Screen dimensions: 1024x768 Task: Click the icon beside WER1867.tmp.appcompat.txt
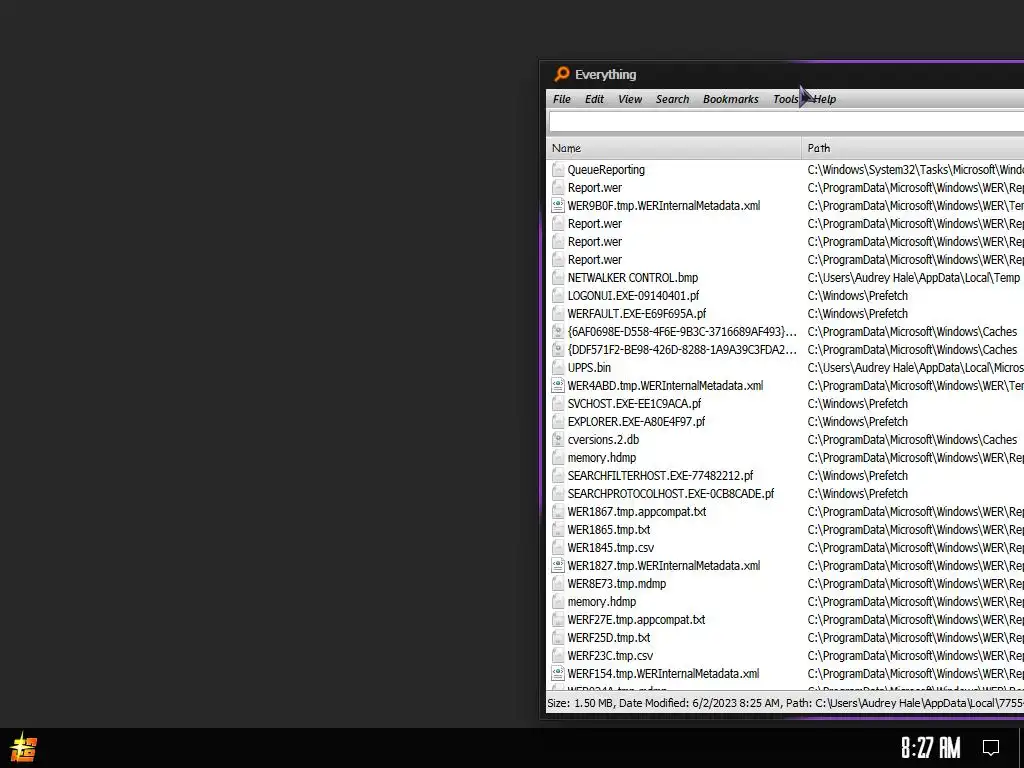[x=558, y=512]
